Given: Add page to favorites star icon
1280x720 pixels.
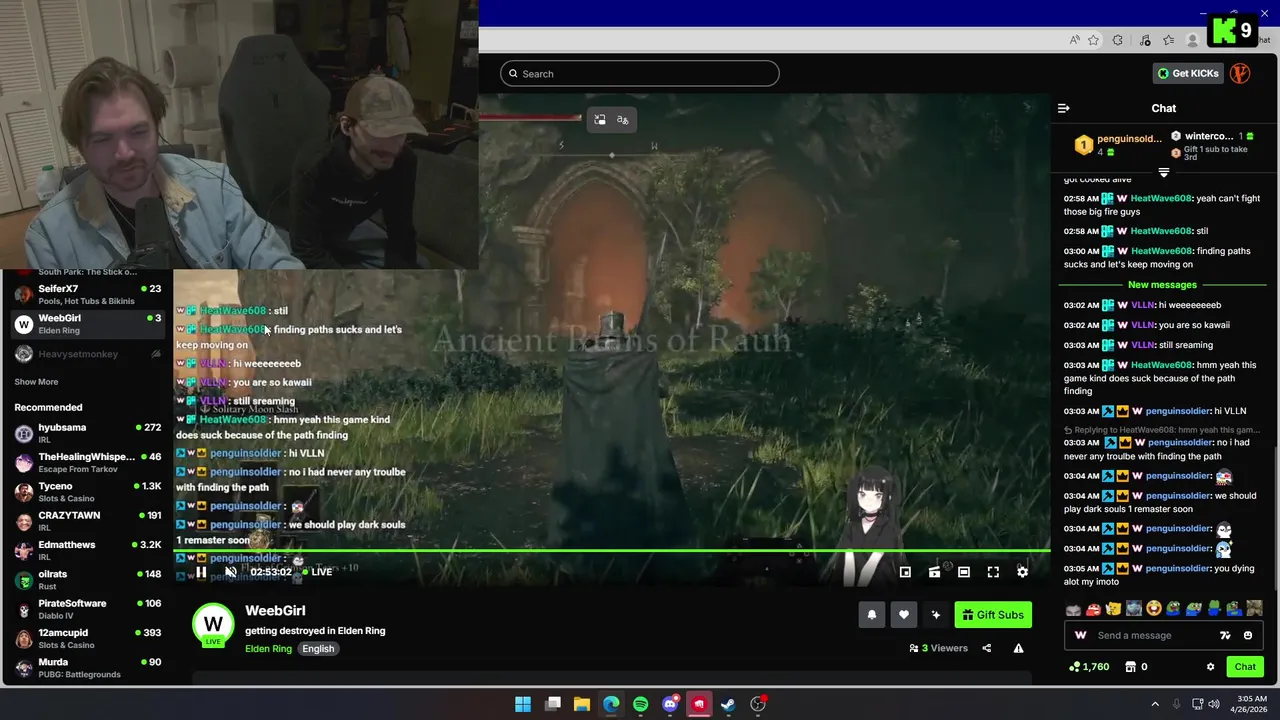Looking at the screenshot, I should pyautogui.click(x=1093, y=40).
